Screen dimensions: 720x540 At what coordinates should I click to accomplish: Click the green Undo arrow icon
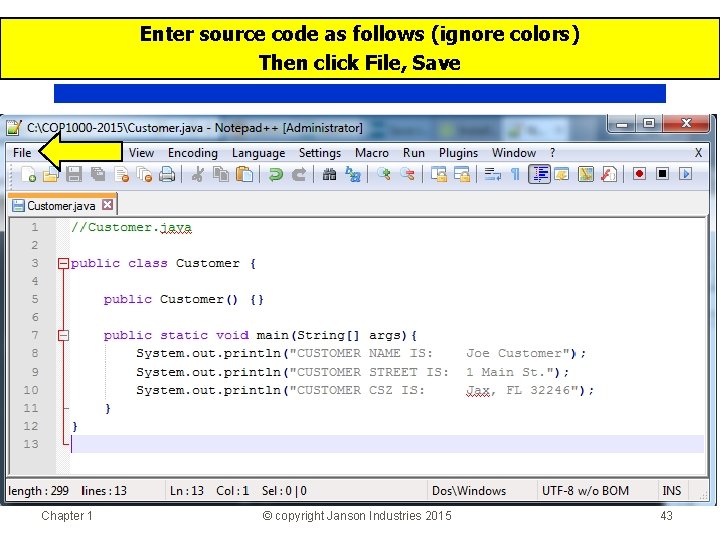pyautogui.click(x=276, y=174)
